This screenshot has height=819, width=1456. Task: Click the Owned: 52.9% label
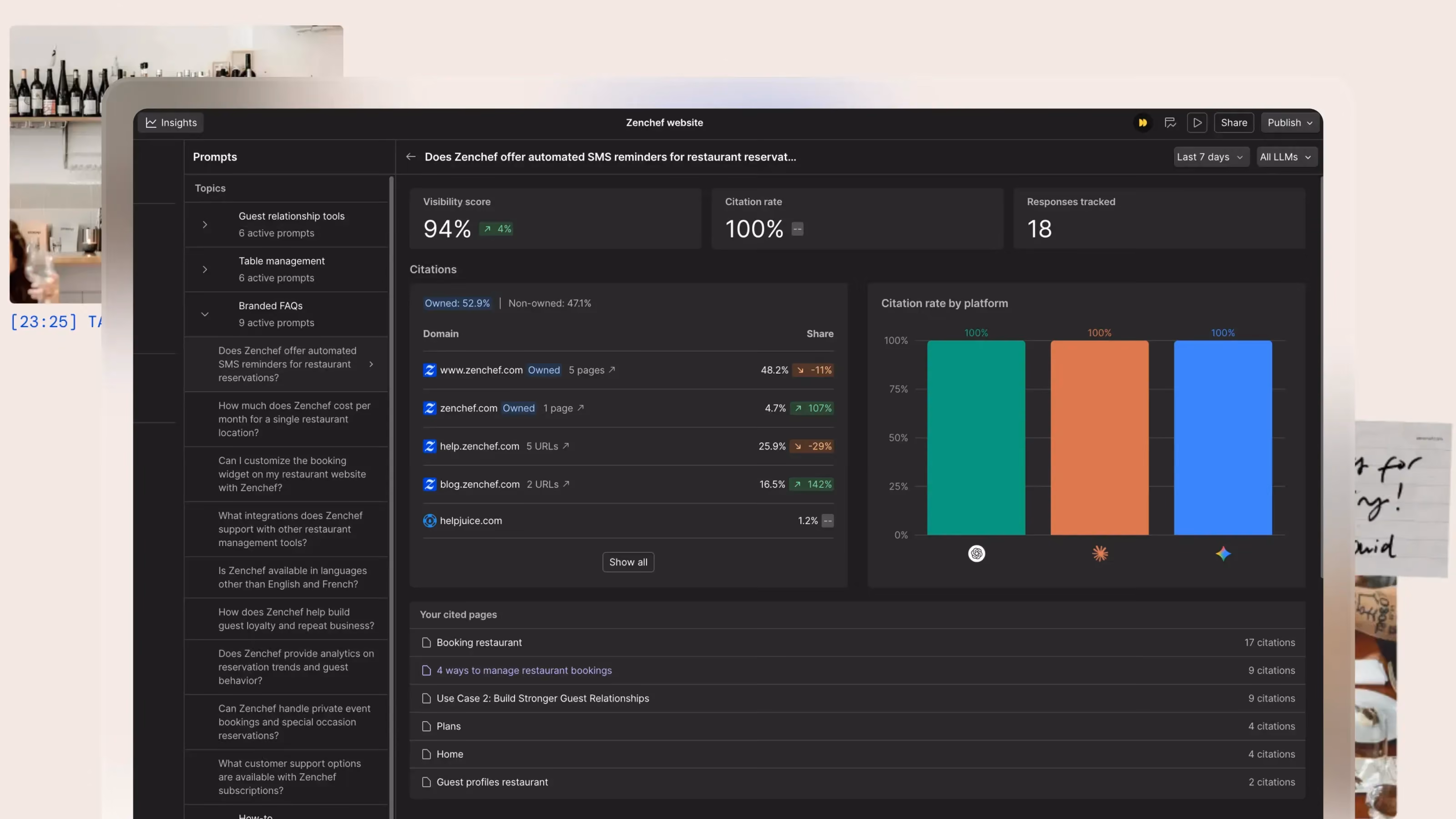457,303
